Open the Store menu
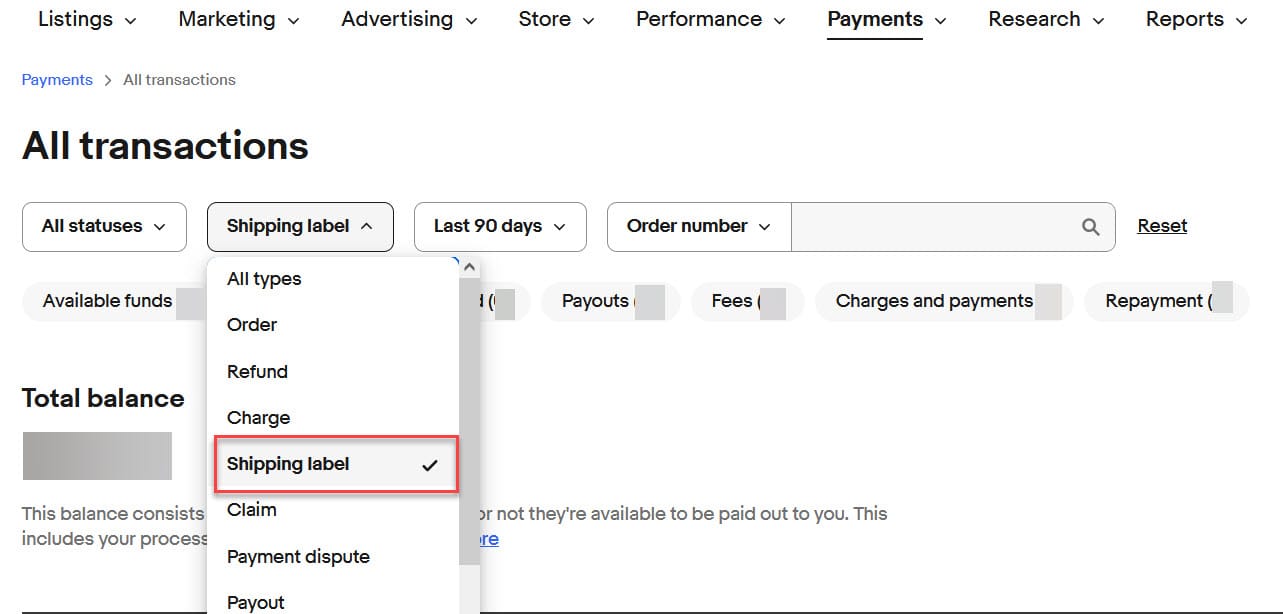Viewport: 1283px width, 614px height. click(556, 19)
